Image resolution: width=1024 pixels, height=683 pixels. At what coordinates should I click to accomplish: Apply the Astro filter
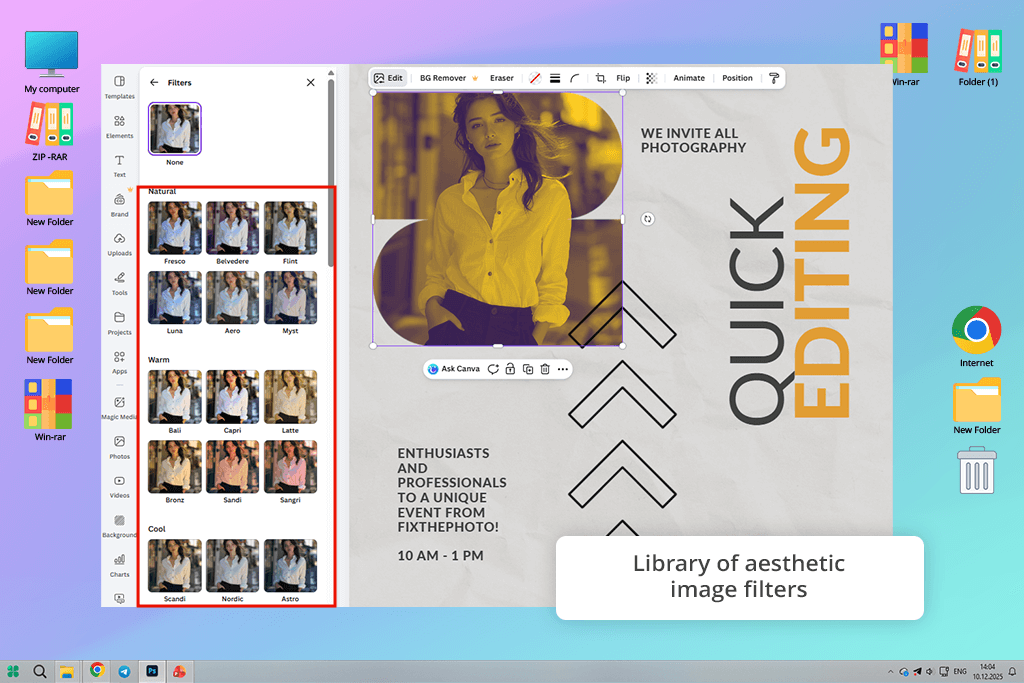tap(290, 565)
